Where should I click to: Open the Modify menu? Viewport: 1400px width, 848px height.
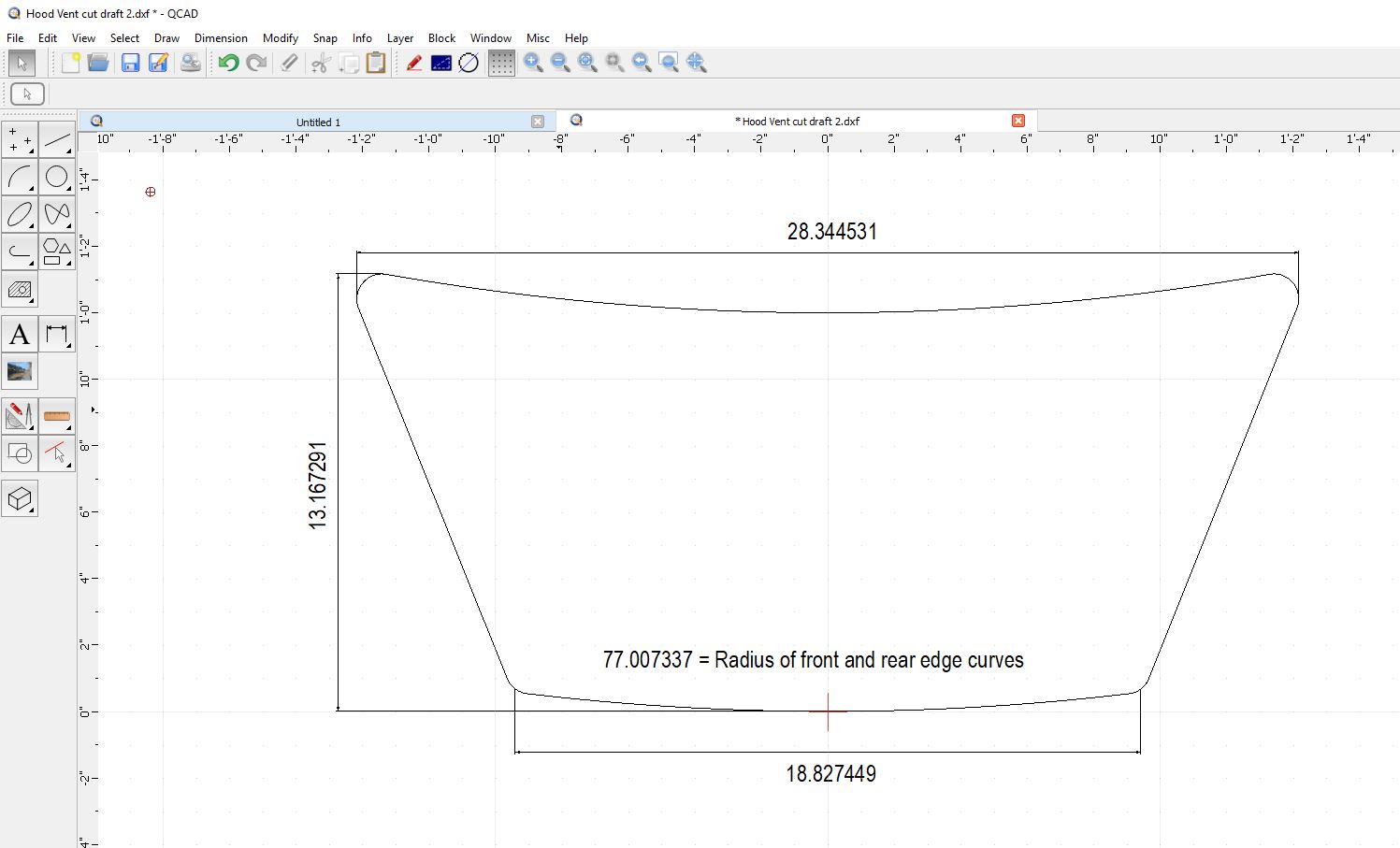(280, 38)
